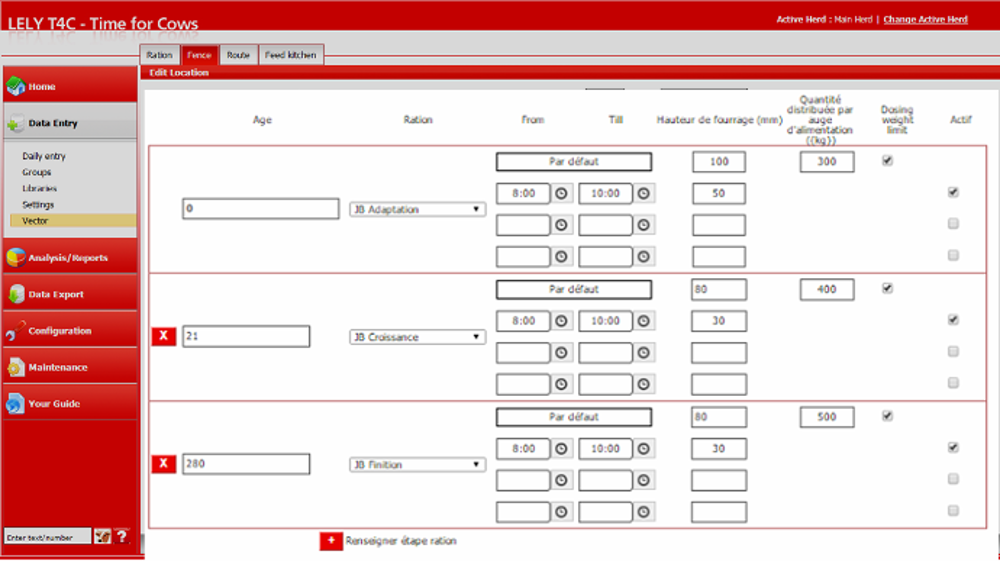Uncheck Actif for JB Finition 8:00 slot

click(953, 447)
